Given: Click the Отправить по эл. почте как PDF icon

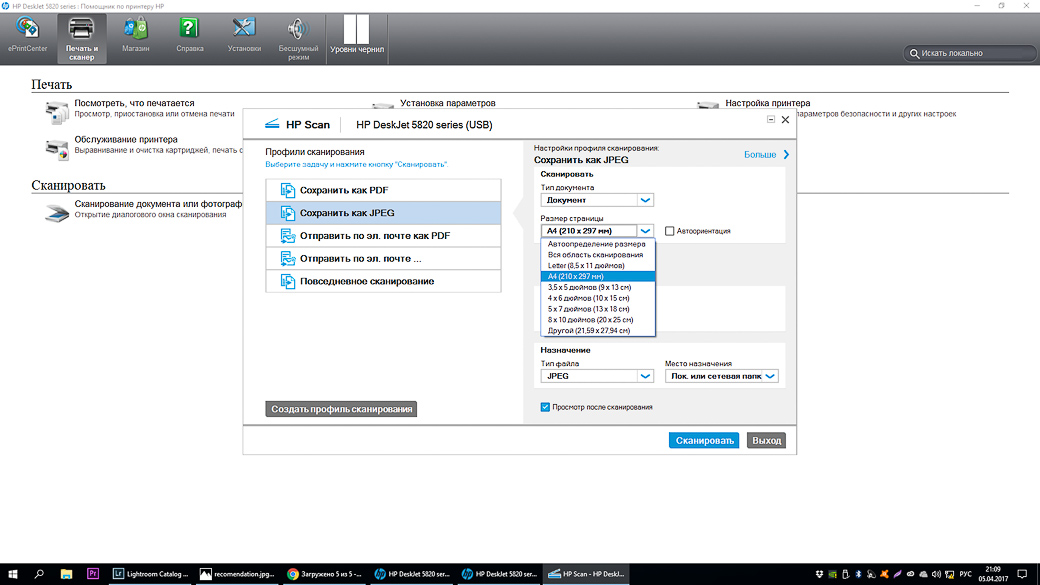Looking at the screenshot, I should pos(287,235).
